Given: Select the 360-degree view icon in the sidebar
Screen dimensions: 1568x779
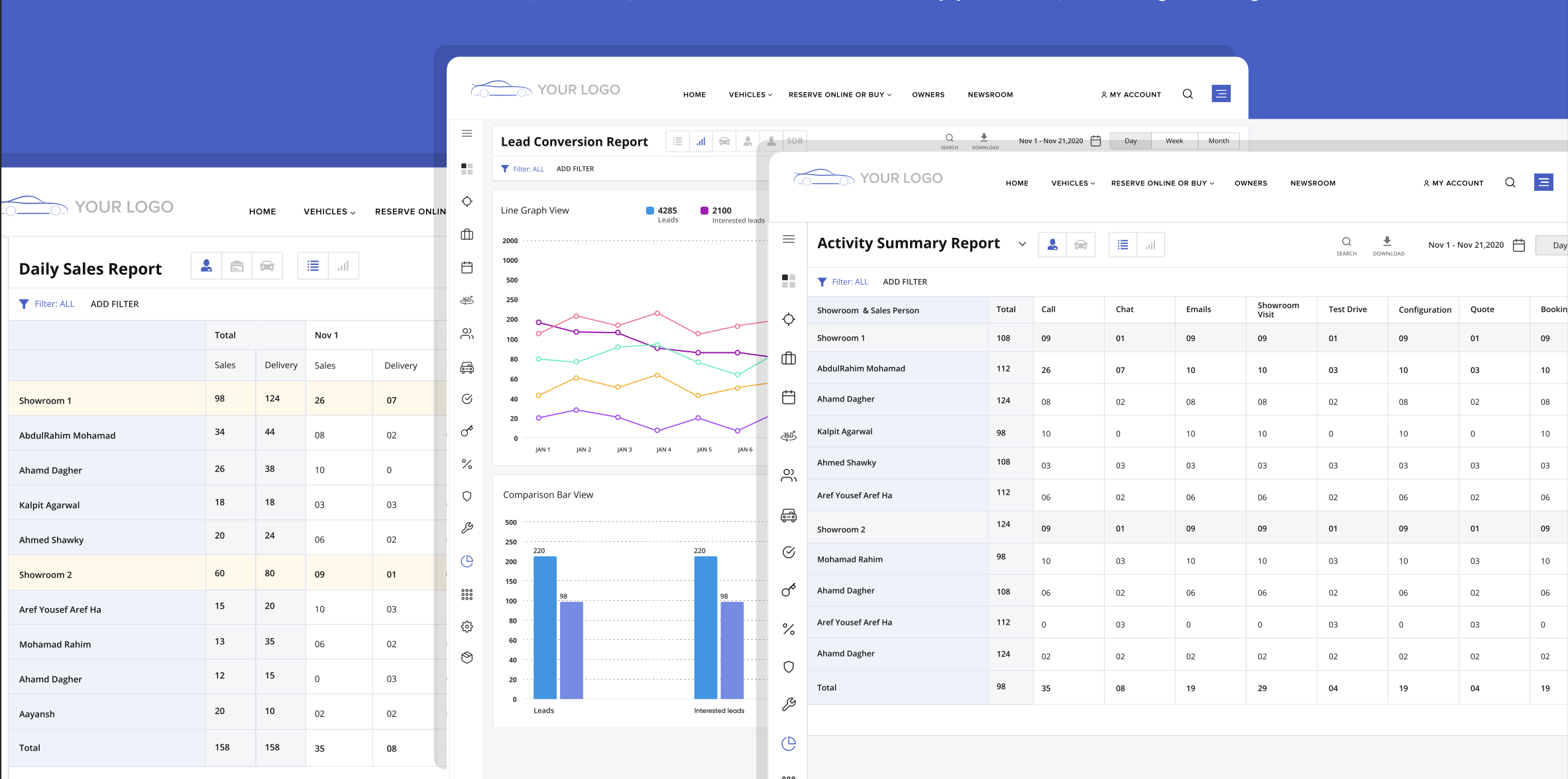Looking at the screenshot, I should 467,300.
